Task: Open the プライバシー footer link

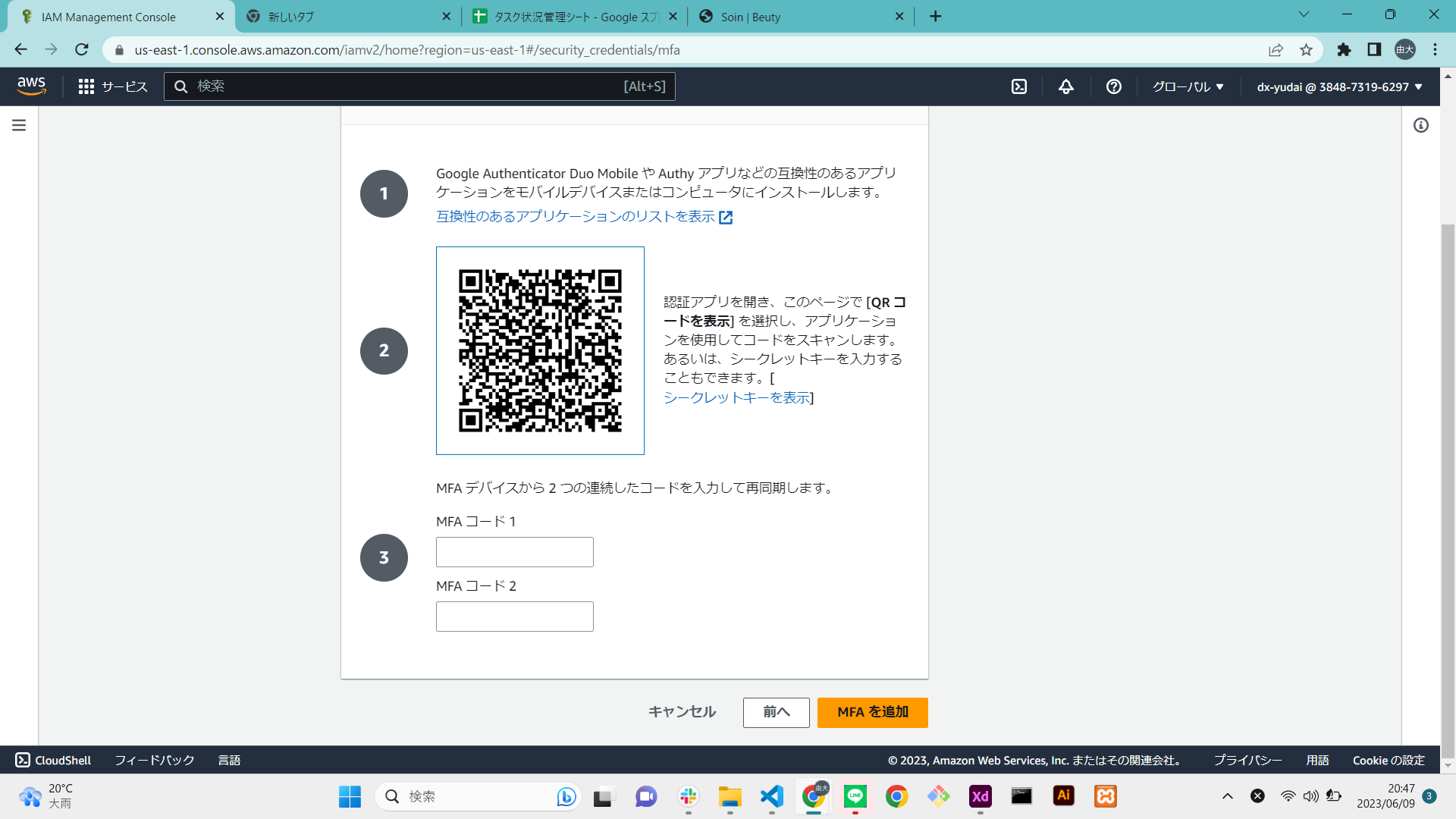Action: pyautogui.click(x=1247, y=760)
